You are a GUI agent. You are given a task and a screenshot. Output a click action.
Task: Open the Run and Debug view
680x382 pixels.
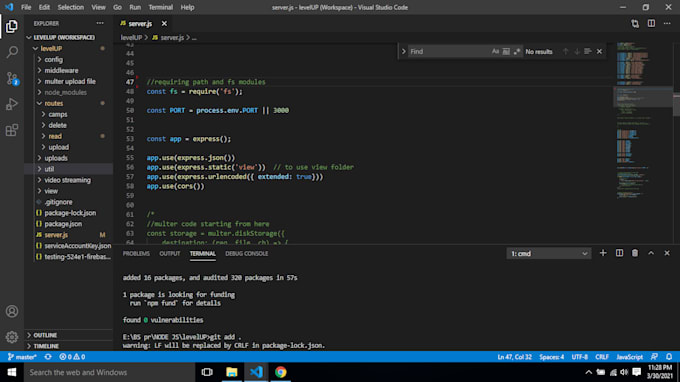(x=12, y=104)
